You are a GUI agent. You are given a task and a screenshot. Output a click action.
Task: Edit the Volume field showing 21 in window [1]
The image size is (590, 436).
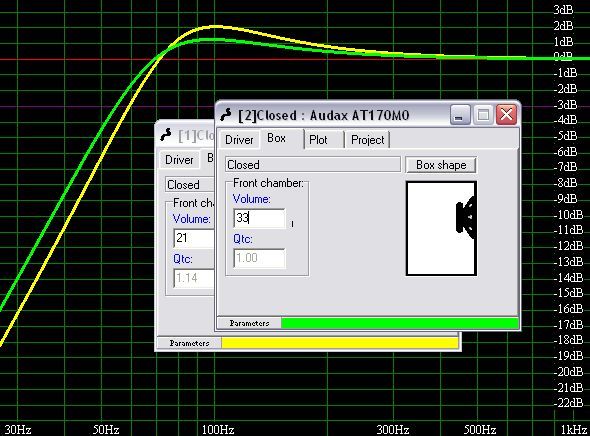[x=194, y=238]
